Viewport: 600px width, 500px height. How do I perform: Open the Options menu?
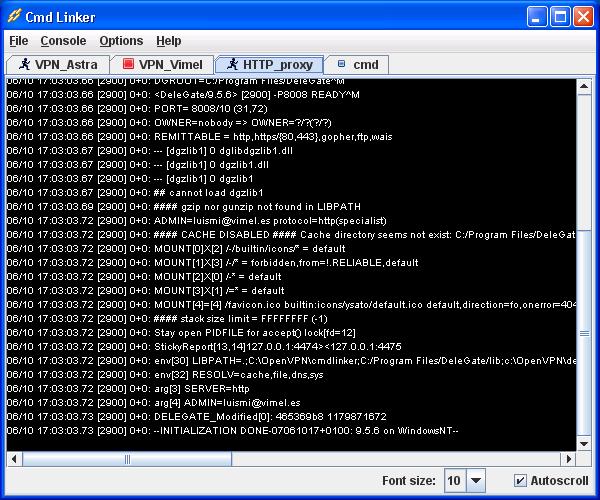[x=121, y=41]
